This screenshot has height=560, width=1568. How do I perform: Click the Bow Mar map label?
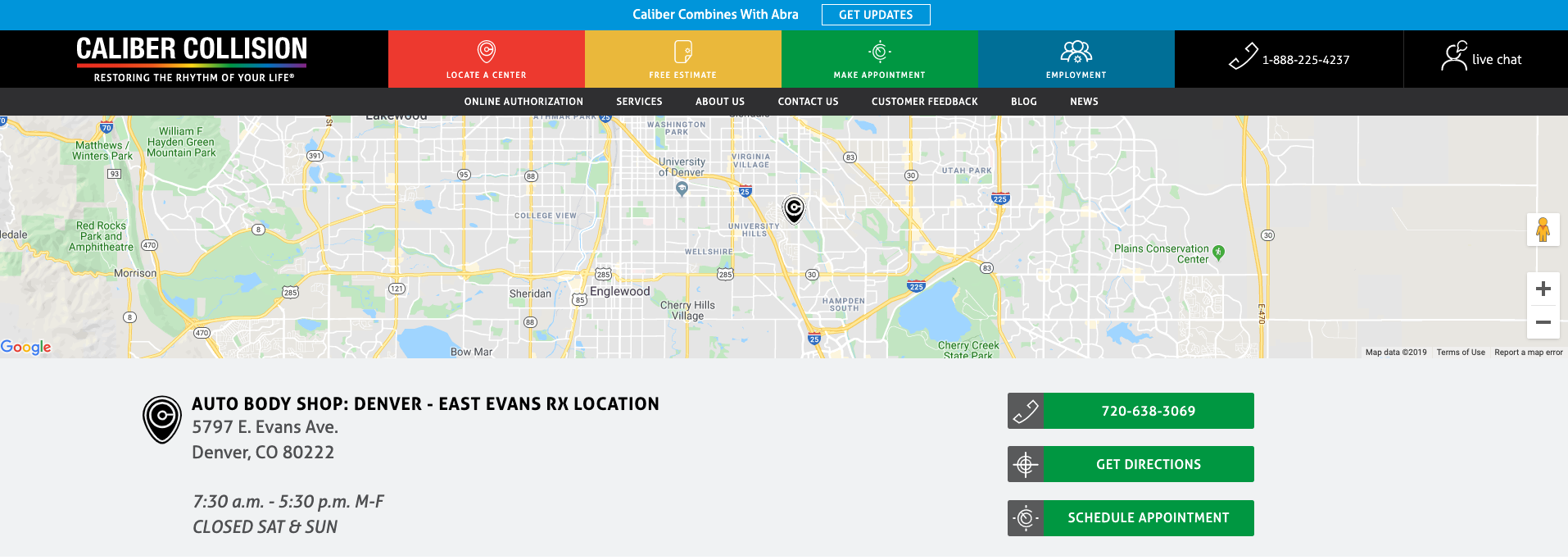tap(471, 352)
